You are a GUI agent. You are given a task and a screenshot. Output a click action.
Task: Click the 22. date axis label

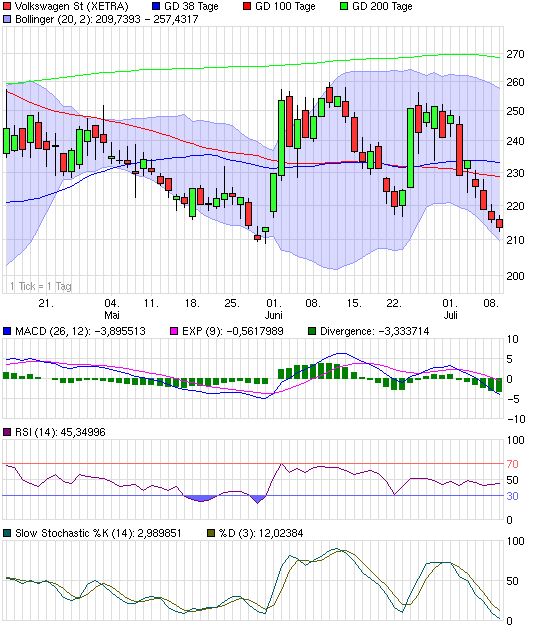pos(393,303)
